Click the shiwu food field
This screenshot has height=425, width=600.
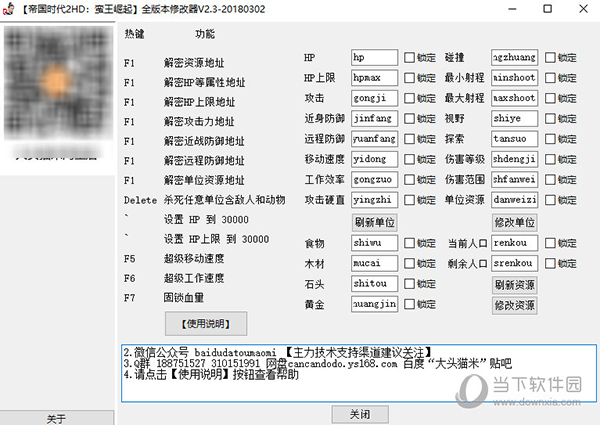(x=375, y=243)
